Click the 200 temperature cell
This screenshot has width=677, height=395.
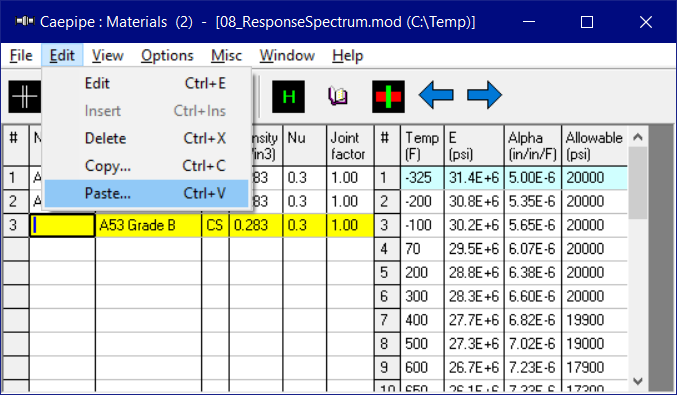[x=422, y=273]
